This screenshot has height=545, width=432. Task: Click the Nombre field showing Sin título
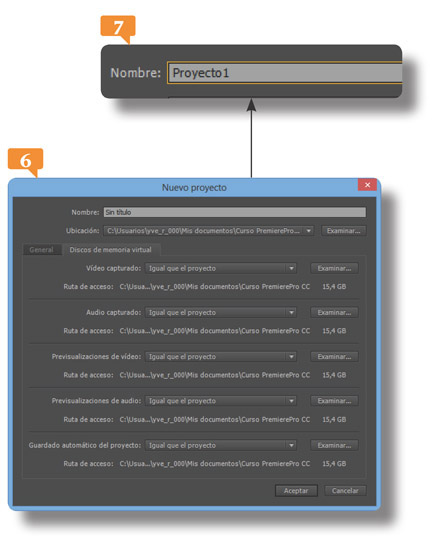click(x=235, y=212)
